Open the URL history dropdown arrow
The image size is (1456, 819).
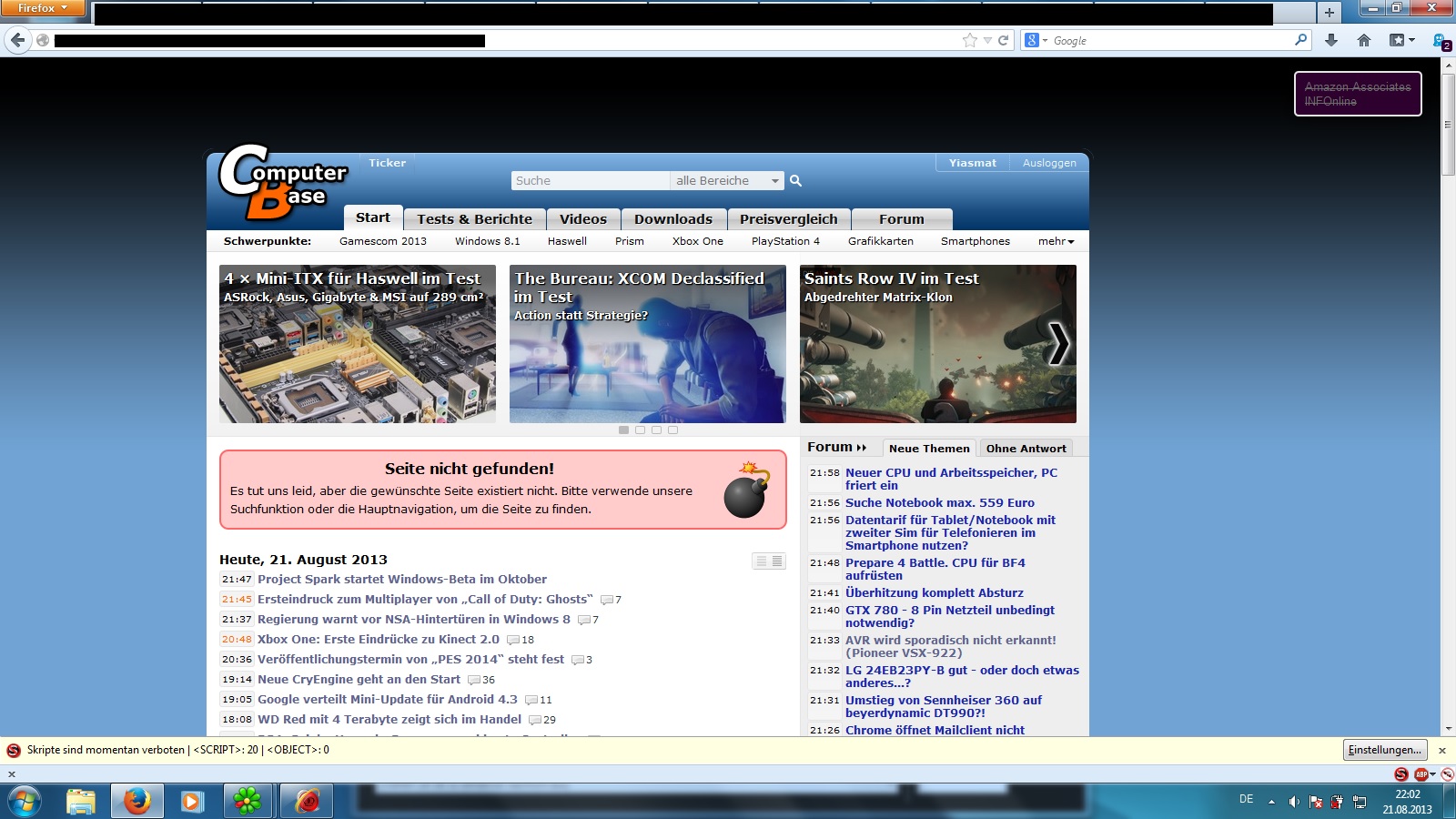[x=987, y=40]
